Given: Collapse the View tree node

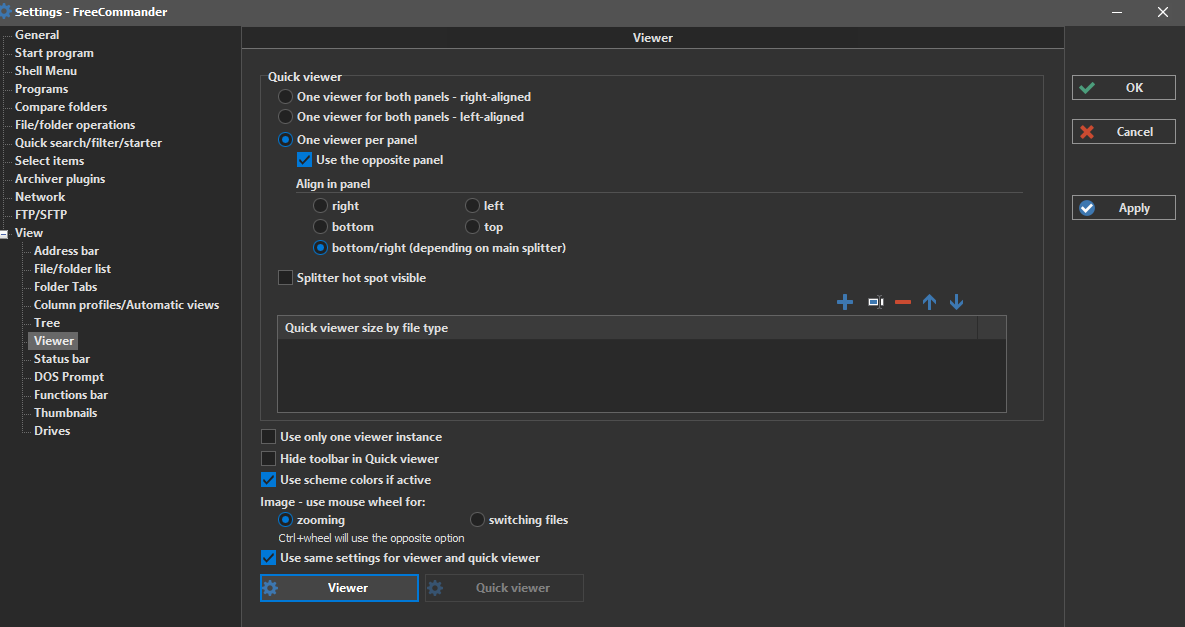Looking at the screenshot, I should 4,235.
